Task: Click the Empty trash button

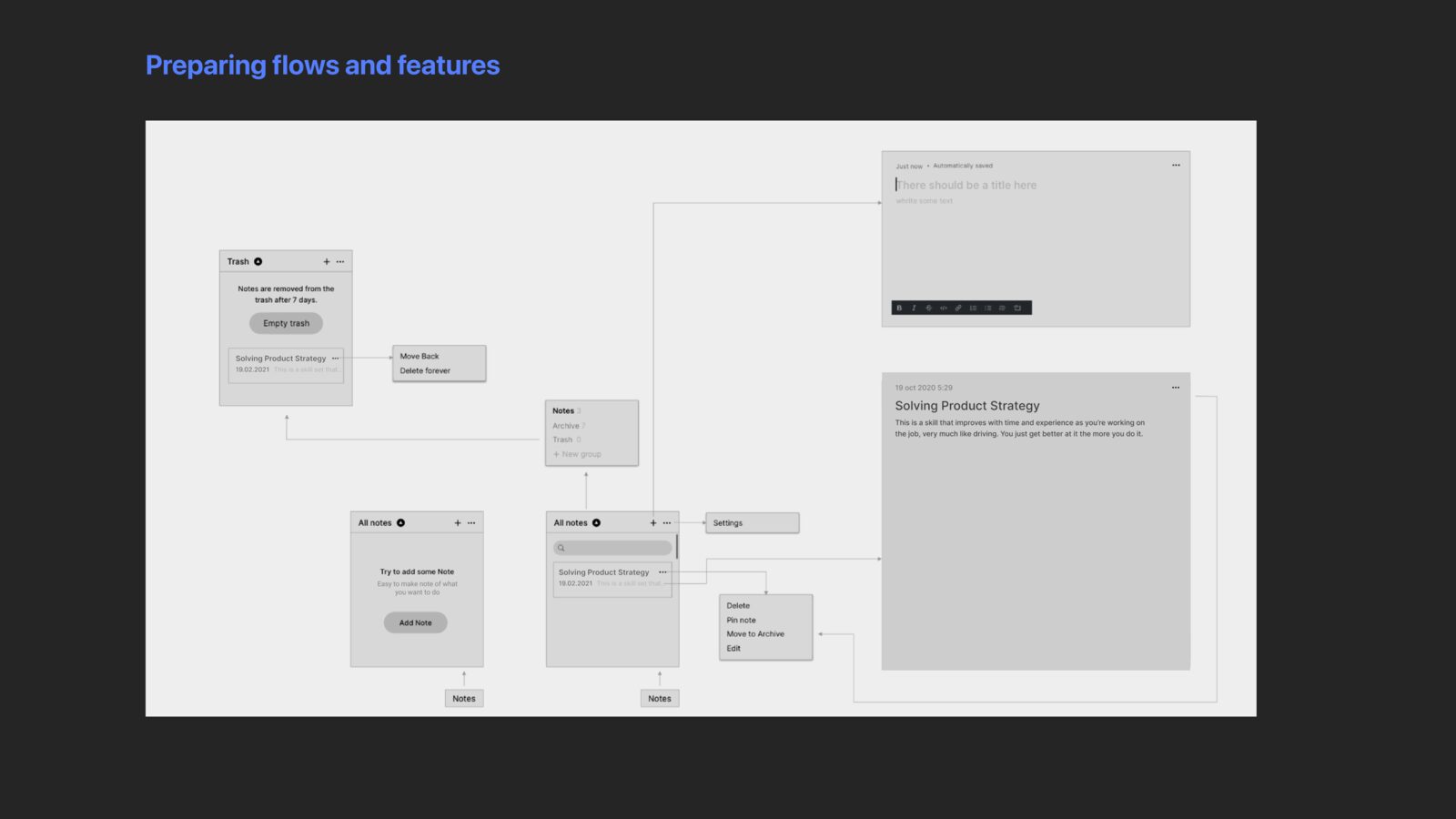Action: click(286, 323)
